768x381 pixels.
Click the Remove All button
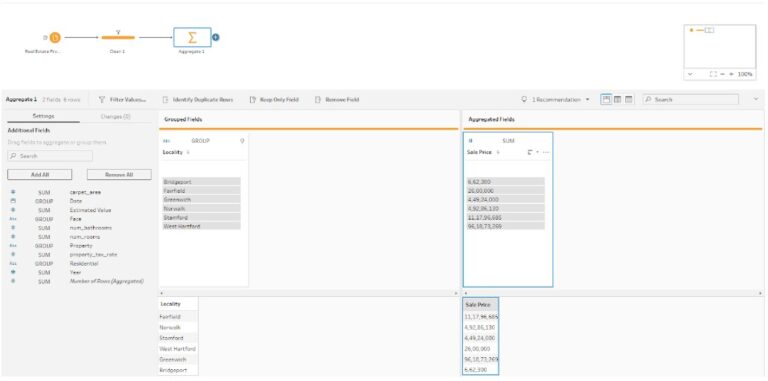pos(119,174)
